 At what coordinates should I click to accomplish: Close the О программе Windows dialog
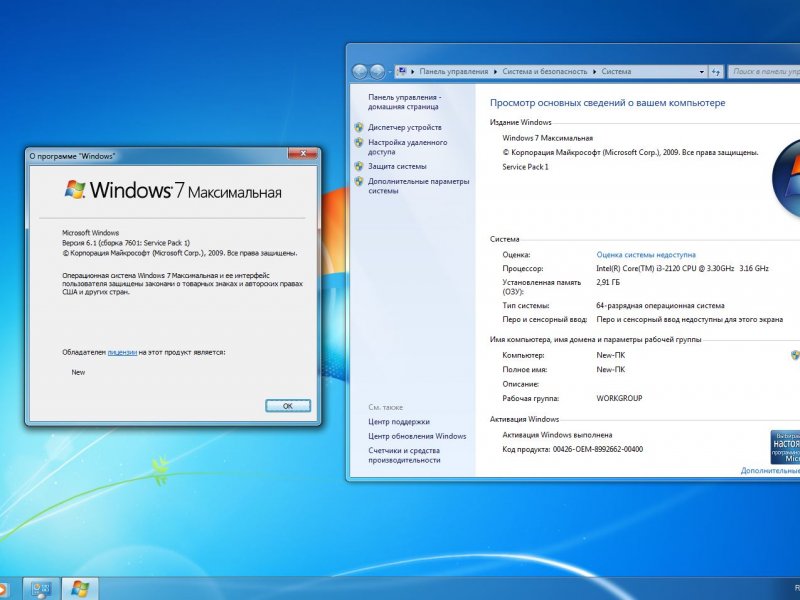[303, 153]
